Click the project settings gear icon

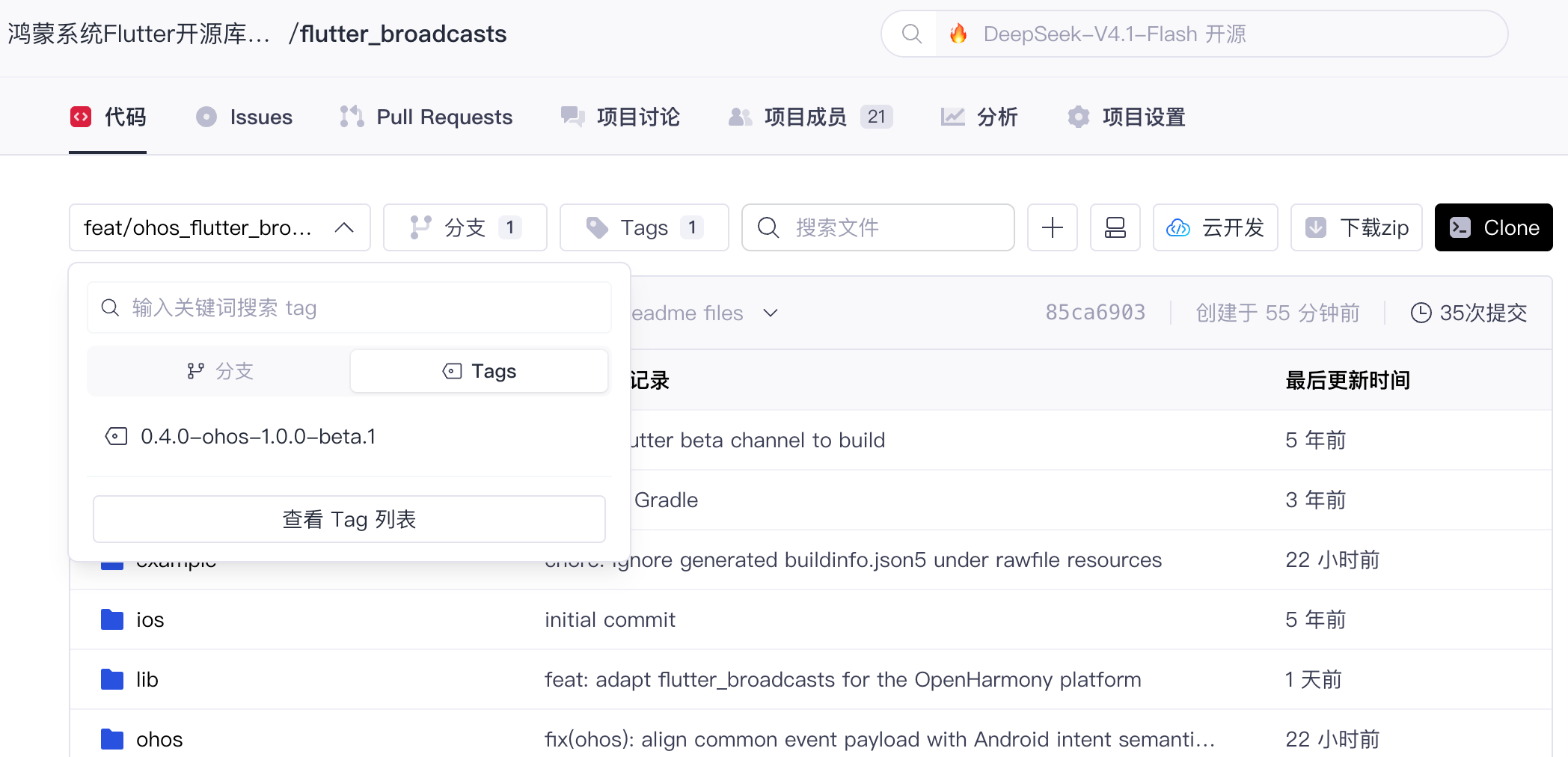click(x=1079, y=117)
